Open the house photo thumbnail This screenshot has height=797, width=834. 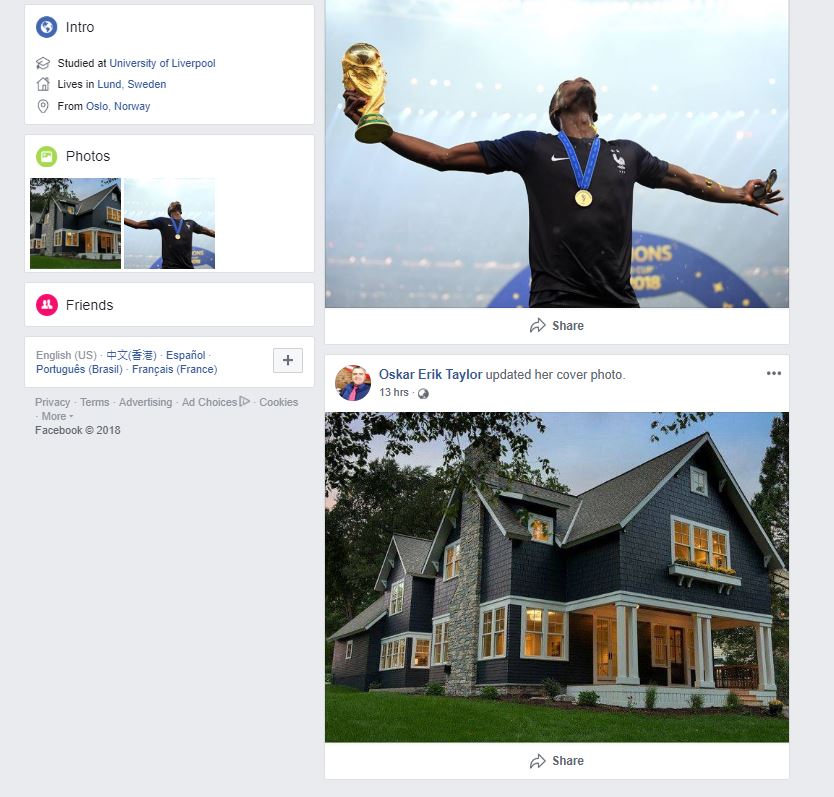(x=76, y=223)
